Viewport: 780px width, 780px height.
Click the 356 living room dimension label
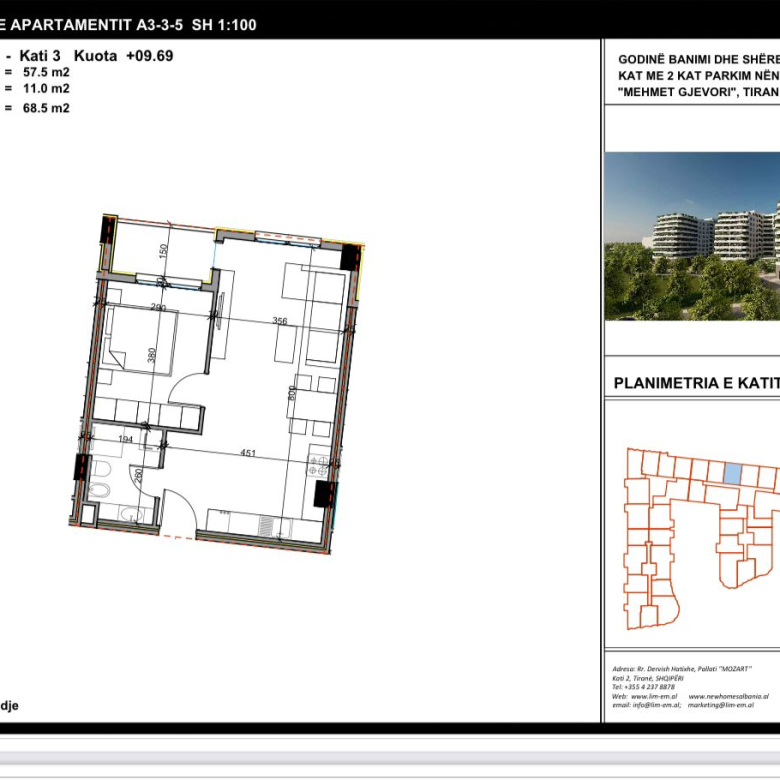[x=280, y=321]
